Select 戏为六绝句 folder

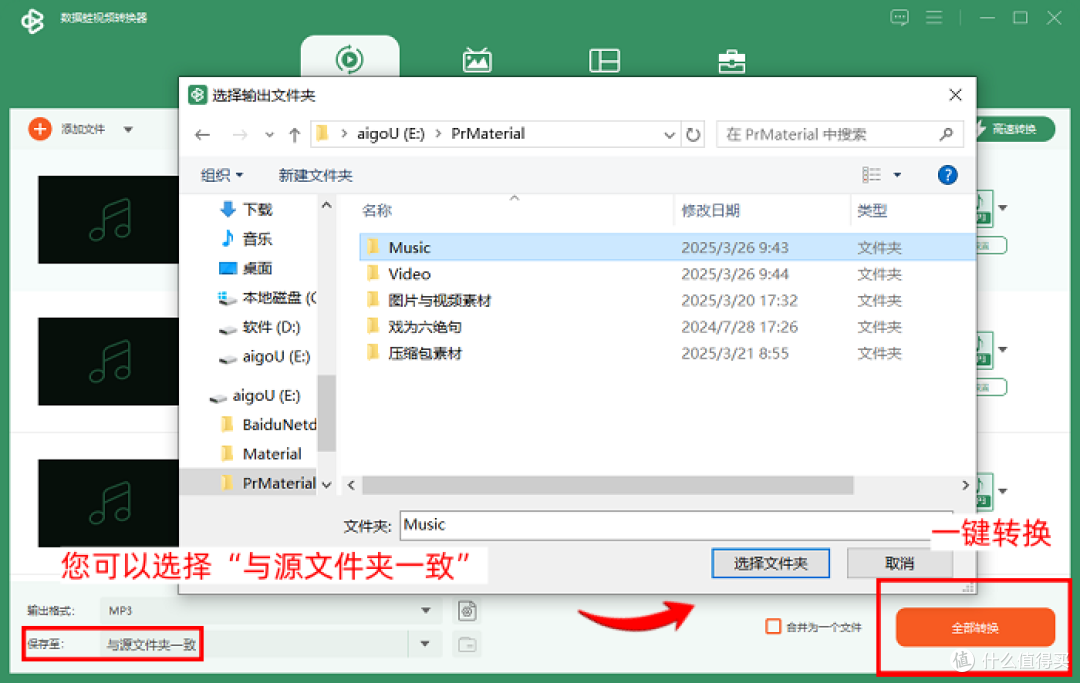(424, 327)
